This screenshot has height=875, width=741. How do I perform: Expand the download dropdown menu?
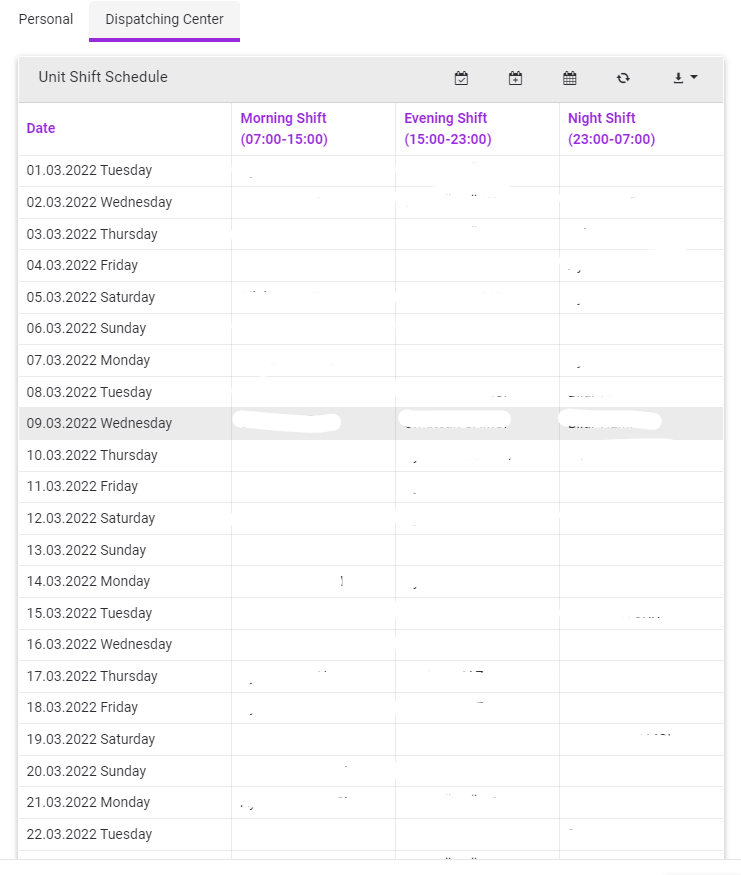pyautogui.click(x=684, y=78)
